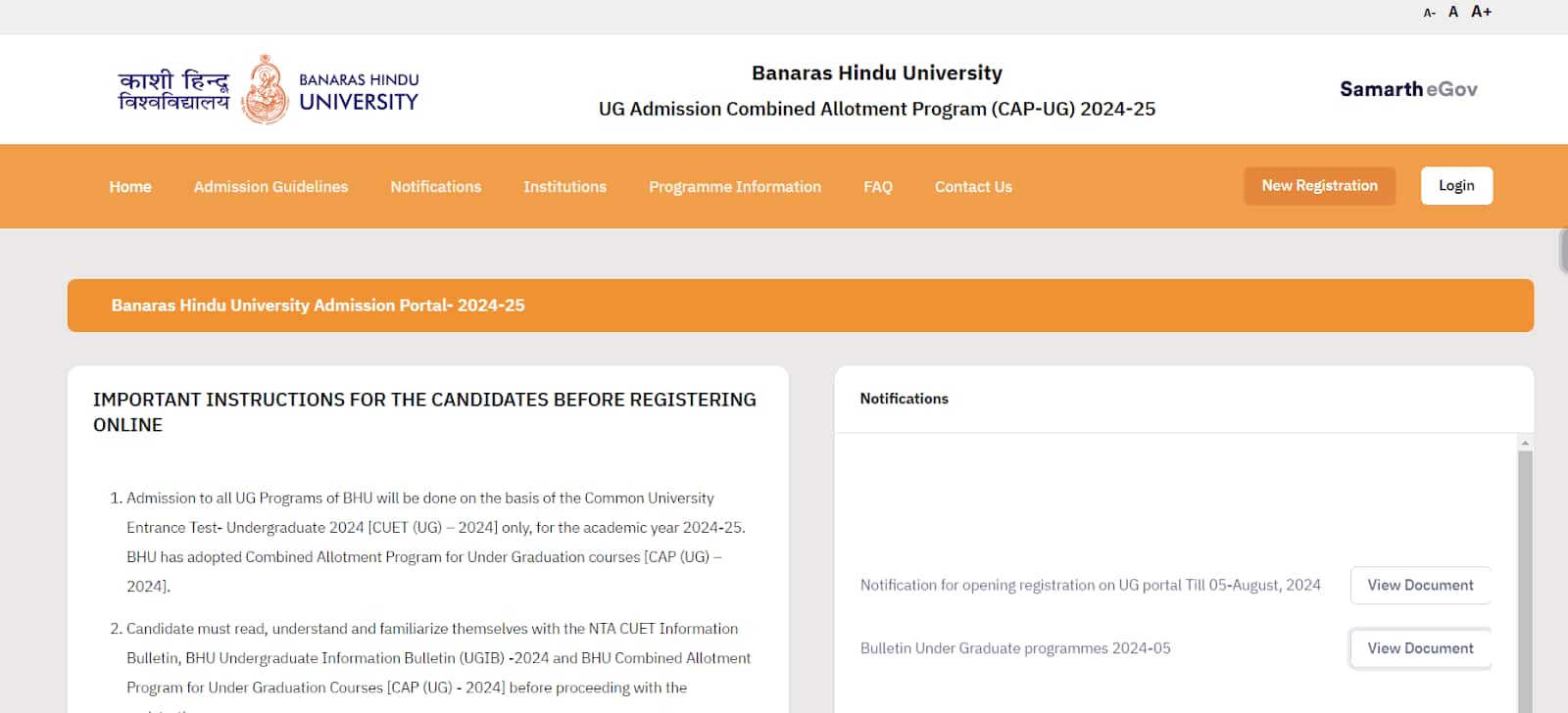The width and height of the screenshot is (1568, 713).
Task: Decrease font size with A- button
Action: tap(1429, 13)
